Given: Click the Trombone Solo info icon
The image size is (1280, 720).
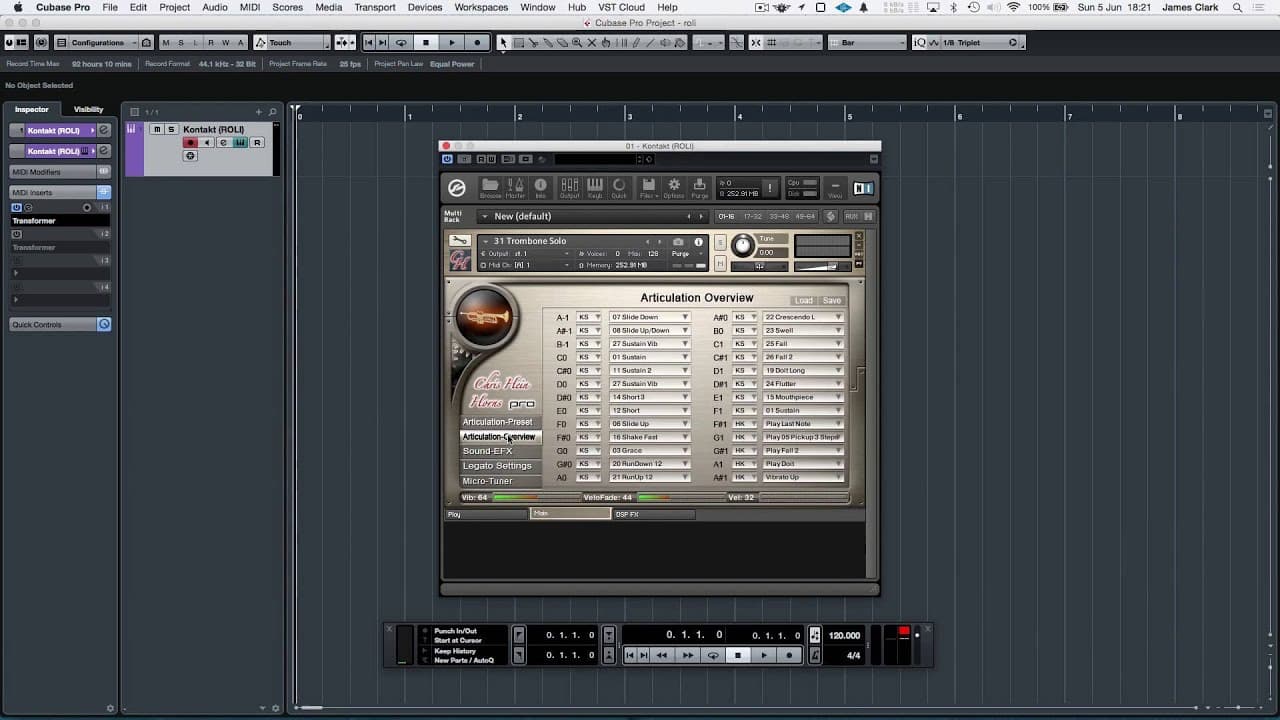Looking at the screenshot, I should click(x=698, y=241).
